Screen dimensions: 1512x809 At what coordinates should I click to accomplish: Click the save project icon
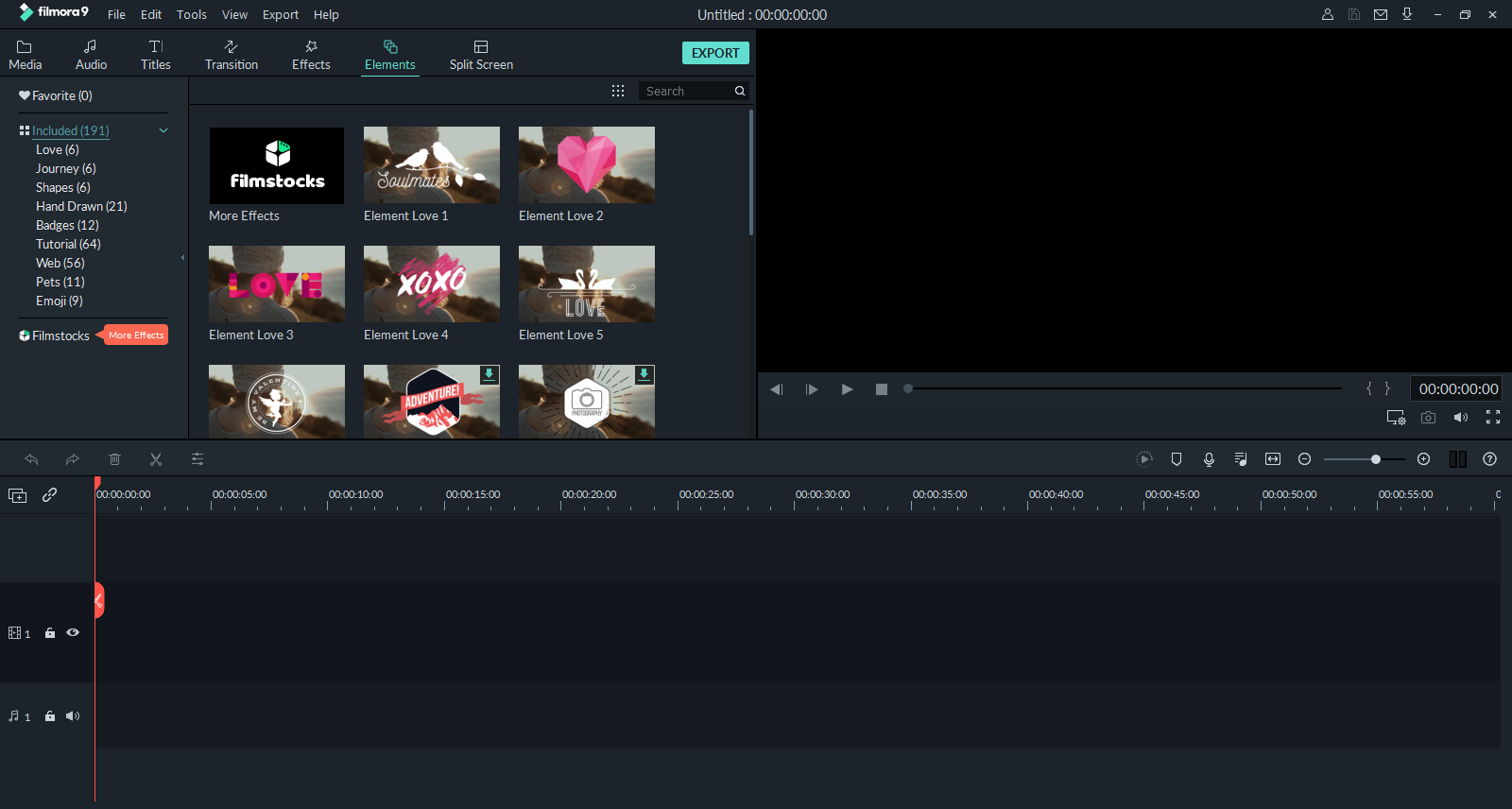point(1354,14)
